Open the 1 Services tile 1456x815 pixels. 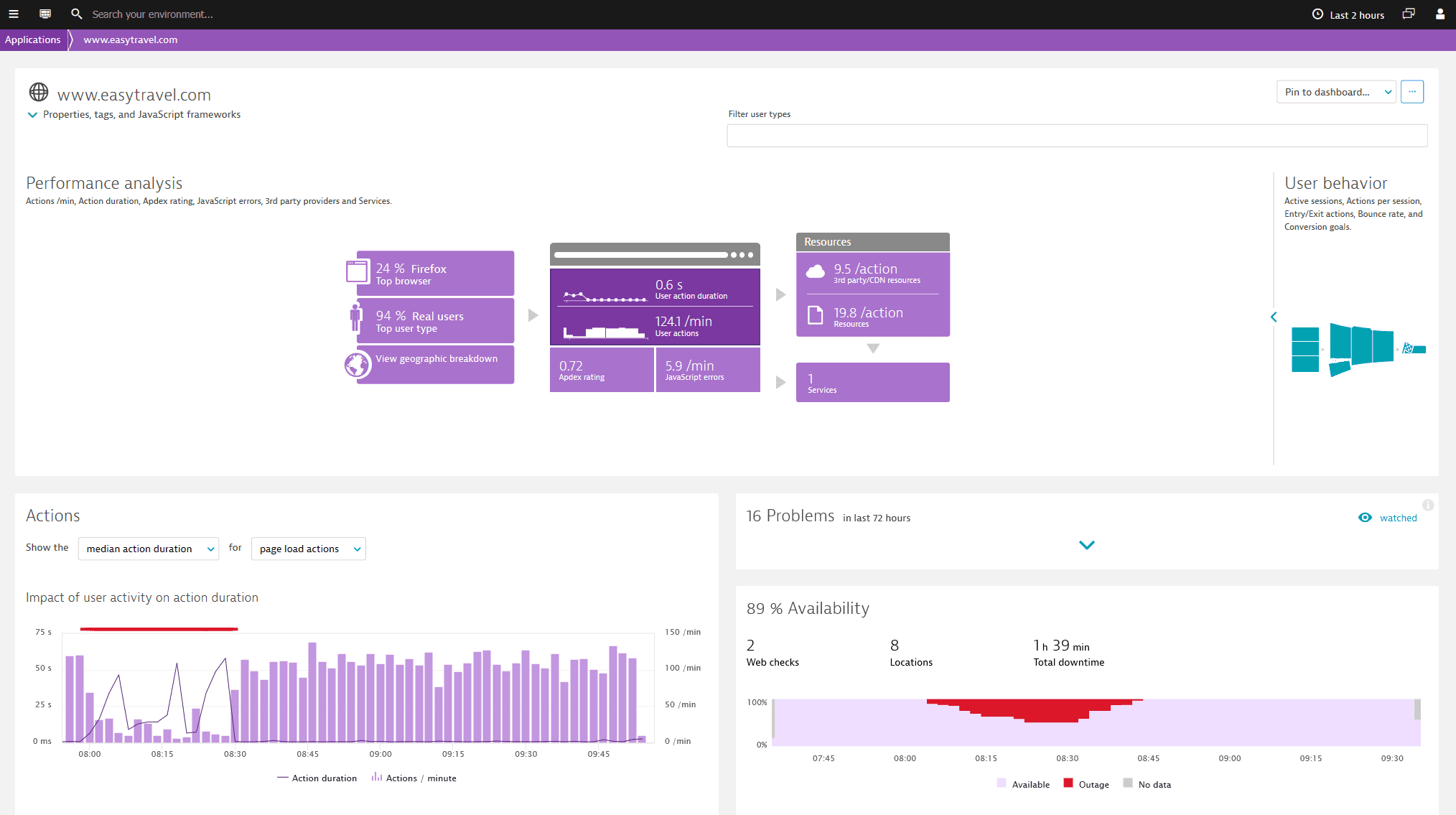(x=873, y=382)
